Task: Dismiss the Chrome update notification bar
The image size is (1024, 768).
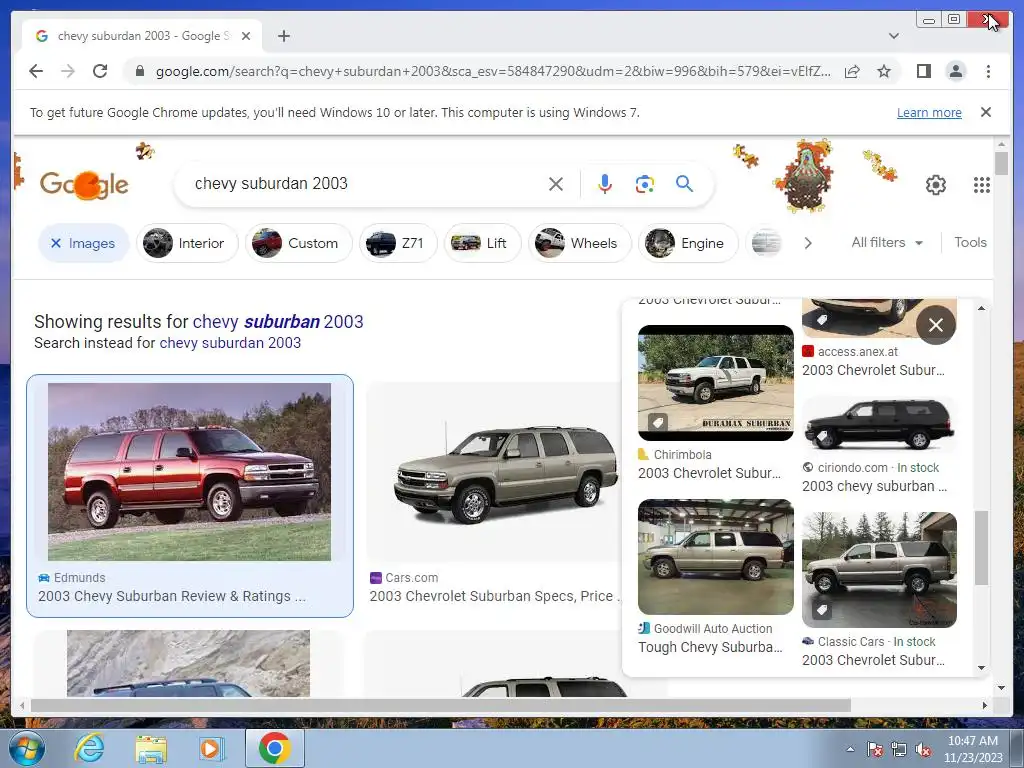Action: (986, 112)
